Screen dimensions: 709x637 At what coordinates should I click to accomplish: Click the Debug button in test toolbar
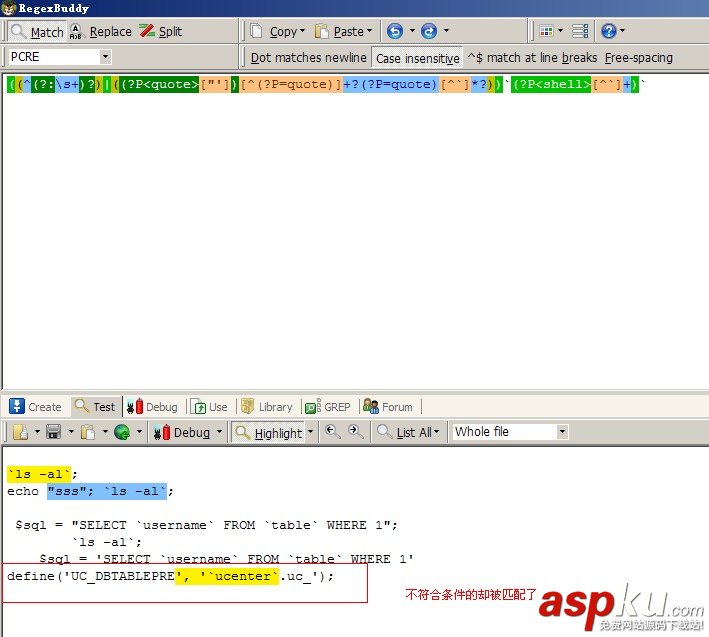pyautogui.click(x=182, y=433)
